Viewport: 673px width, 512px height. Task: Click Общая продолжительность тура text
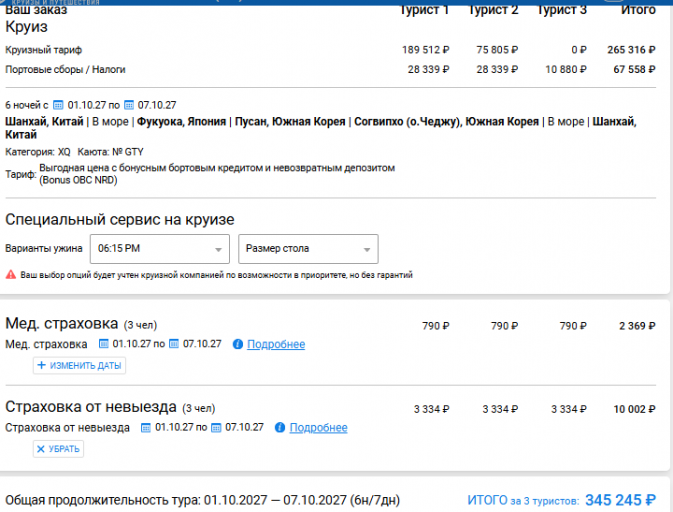tap(203, 500)
